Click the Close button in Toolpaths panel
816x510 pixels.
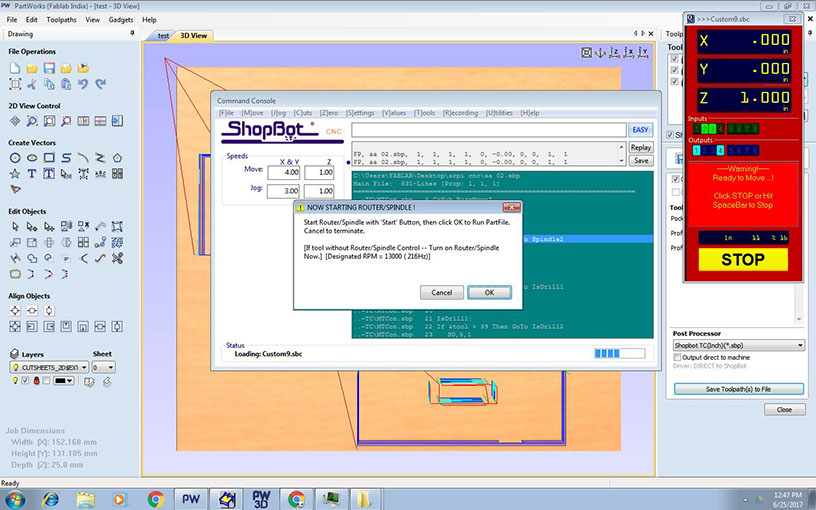[x=784, y=410]
